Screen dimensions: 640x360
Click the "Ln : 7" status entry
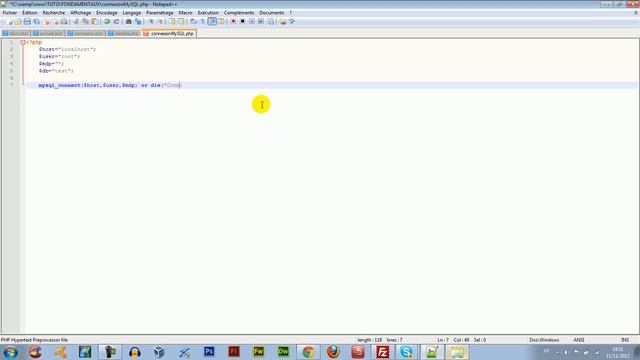(443, 340)
